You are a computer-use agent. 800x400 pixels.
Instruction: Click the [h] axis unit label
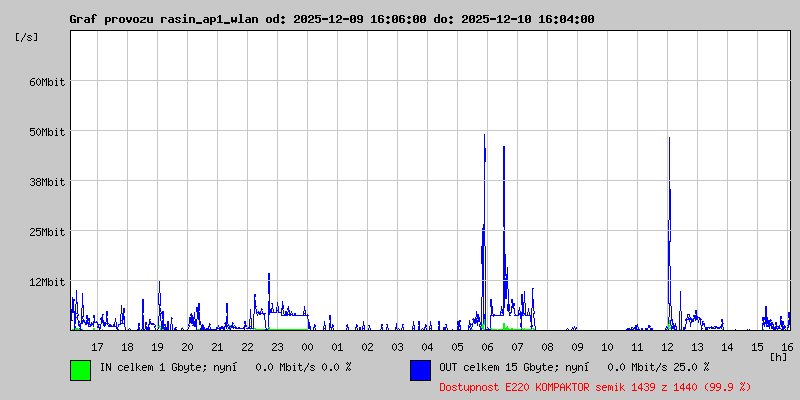[x=778, y=356]
